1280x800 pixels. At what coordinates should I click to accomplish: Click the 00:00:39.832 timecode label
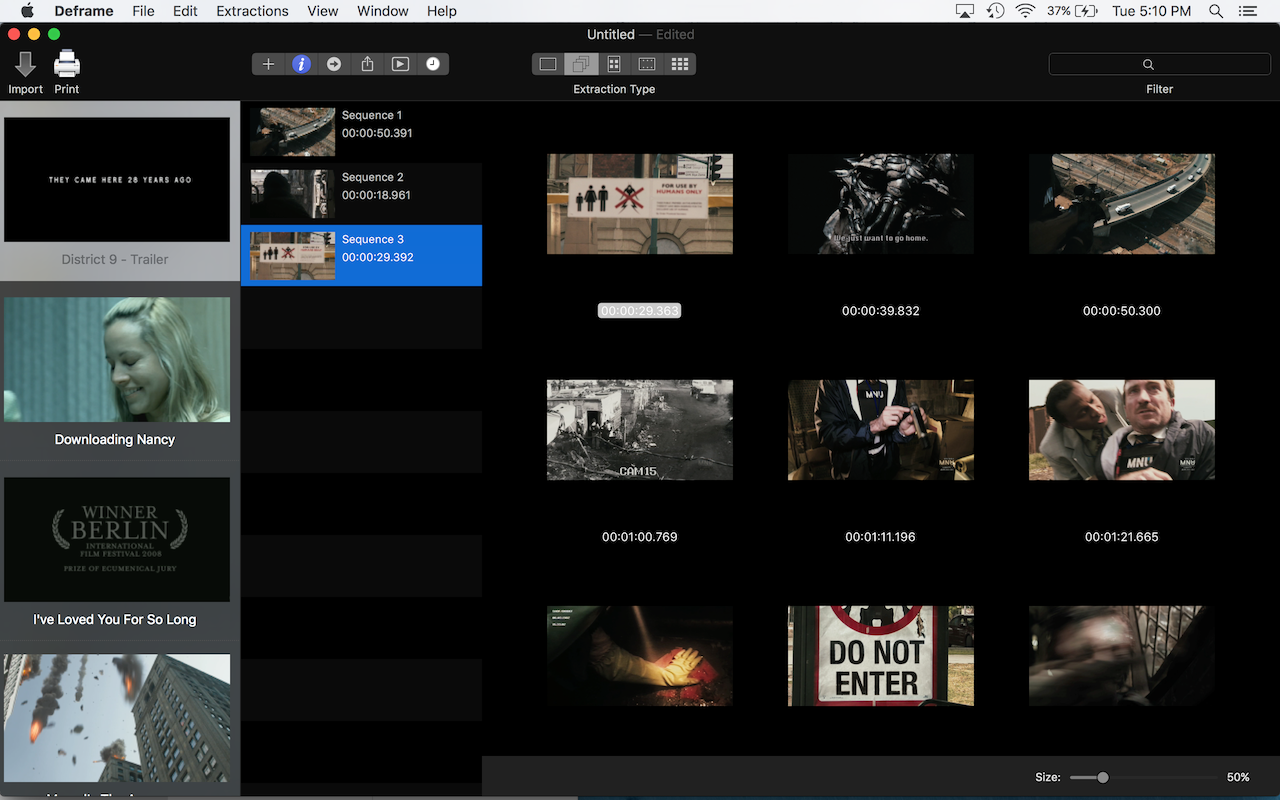(881, 311)
